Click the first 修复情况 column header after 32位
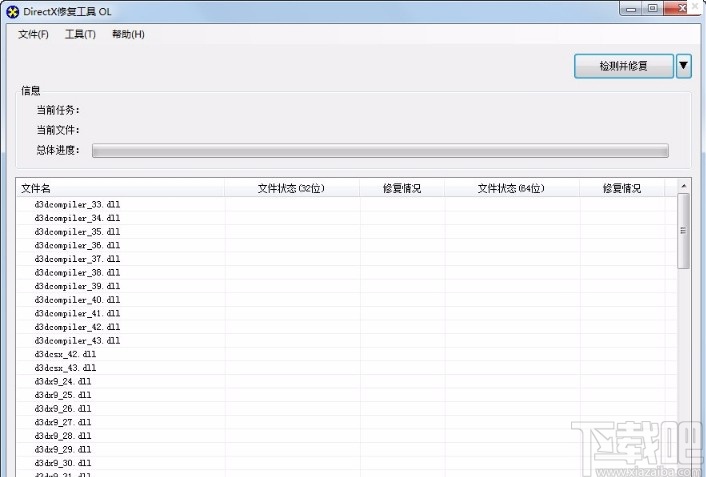706x477 pixels. point(402,188)
